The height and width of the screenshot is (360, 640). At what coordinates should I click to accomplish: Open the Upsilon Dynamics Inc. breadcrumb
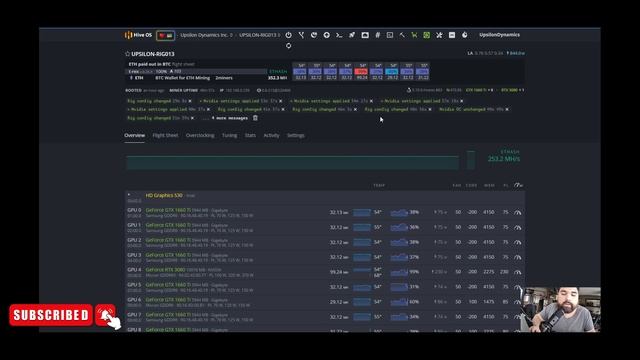(x=204, y=35)
